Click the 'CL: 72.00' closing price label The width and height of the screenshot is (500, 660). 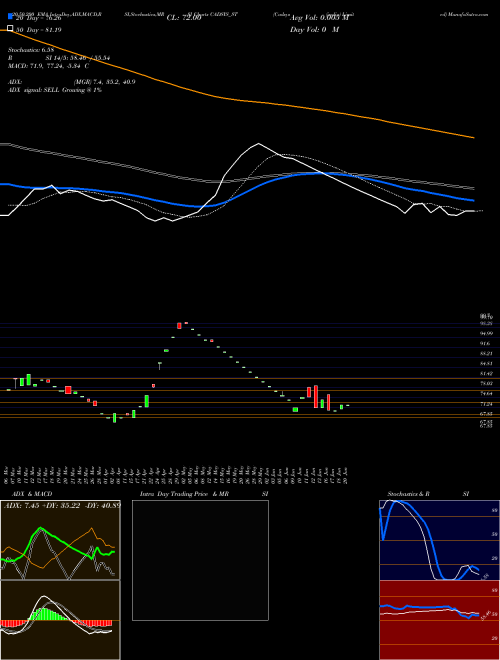tap(184, 18)
